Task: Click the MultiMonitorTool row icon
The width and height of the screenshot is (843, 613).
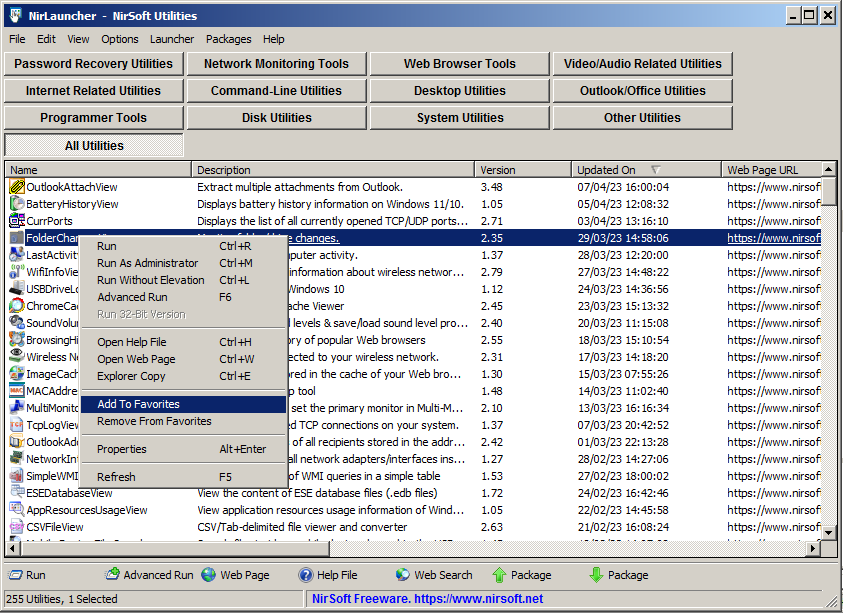Action: click(x=17, y=408)
